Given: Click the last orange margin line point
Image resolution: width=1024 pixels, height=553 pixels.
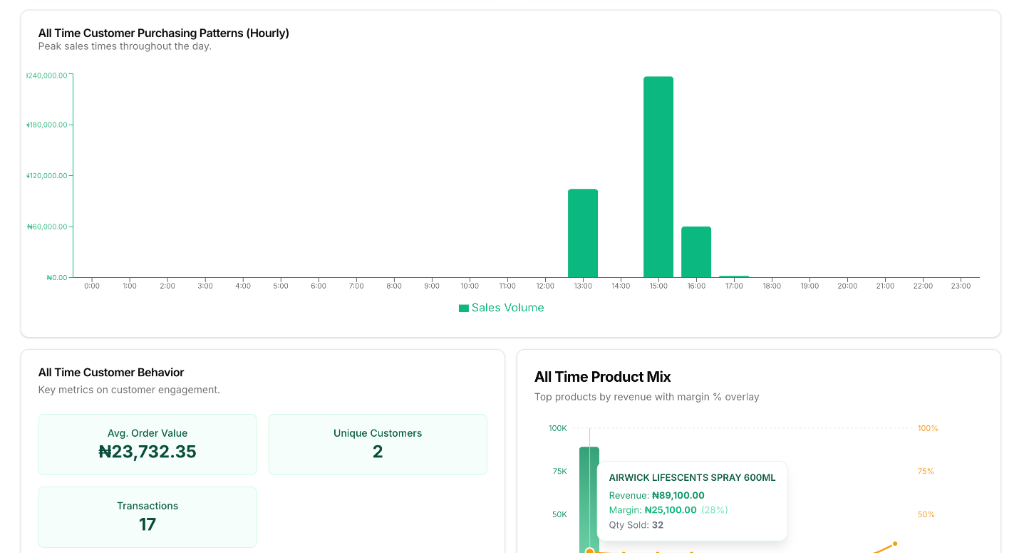Looking at the screenshot, I should tap(894, 544).
